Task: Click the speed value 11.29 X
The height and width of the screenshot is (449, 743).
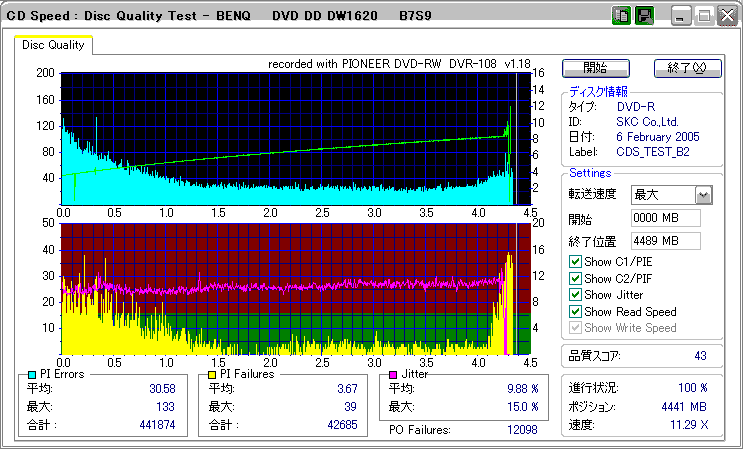Action: [689, 425]
